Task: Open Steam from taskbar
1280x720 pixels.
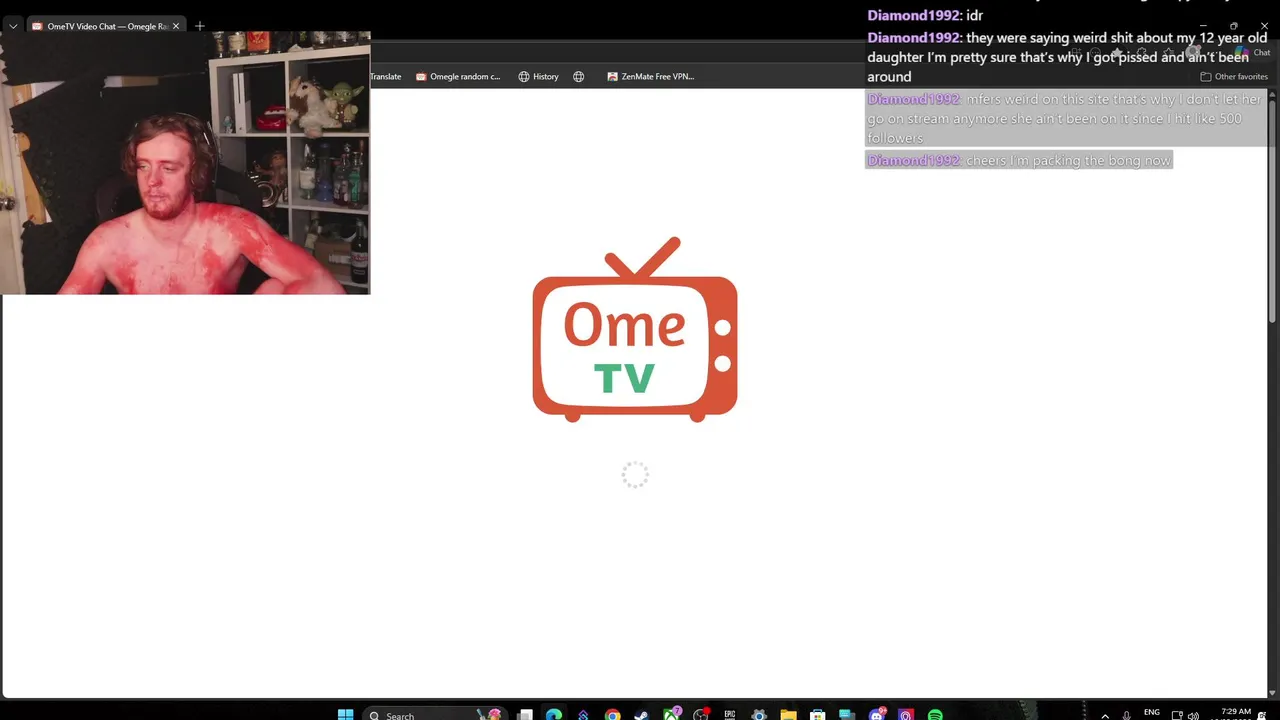Action: 641,714
